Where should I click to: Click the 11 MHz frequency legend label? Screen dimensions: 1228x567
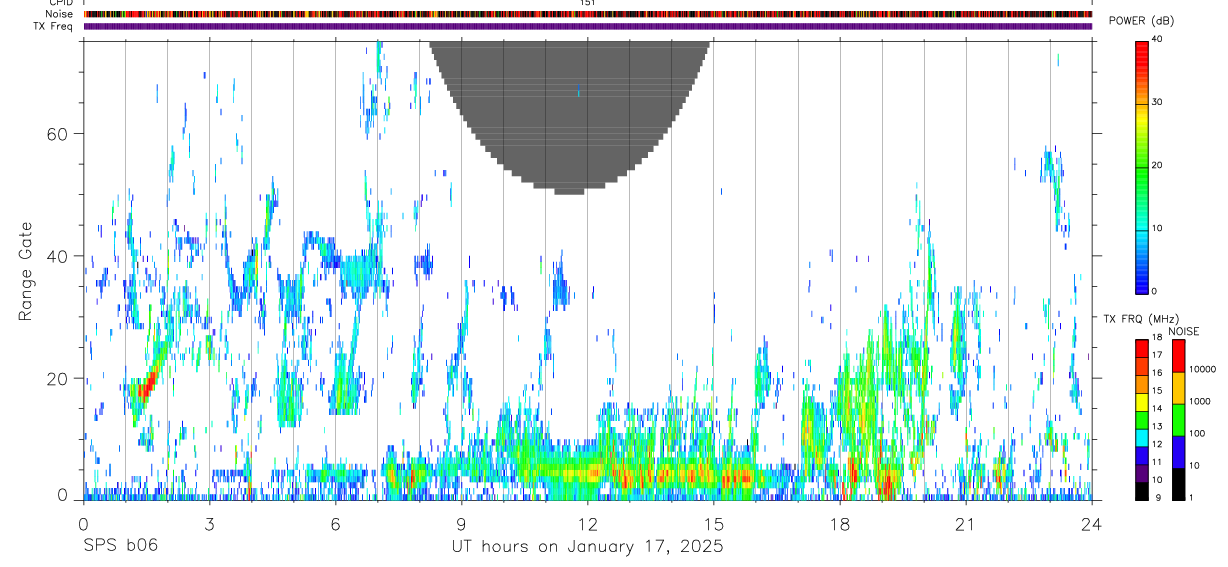click(1158, 462)
